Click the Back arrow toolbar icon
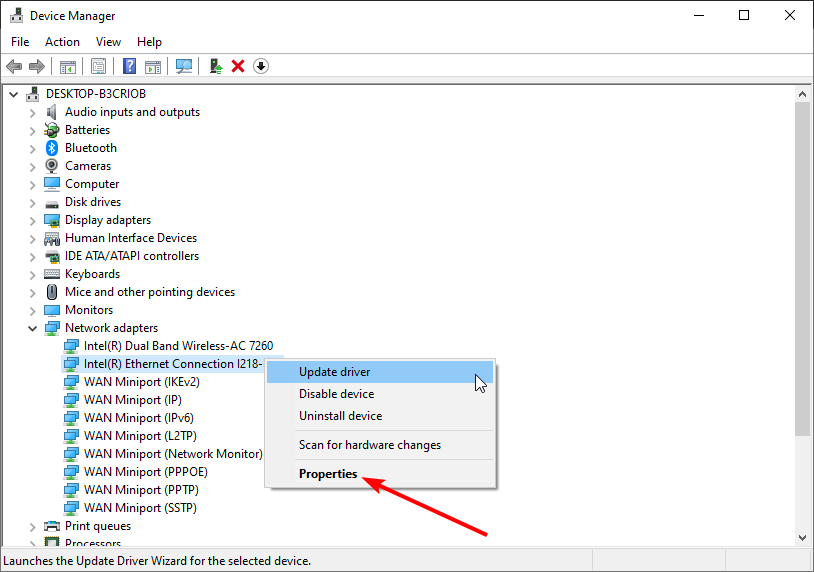This screenshot has height=572, width=814. click(14, 66)
